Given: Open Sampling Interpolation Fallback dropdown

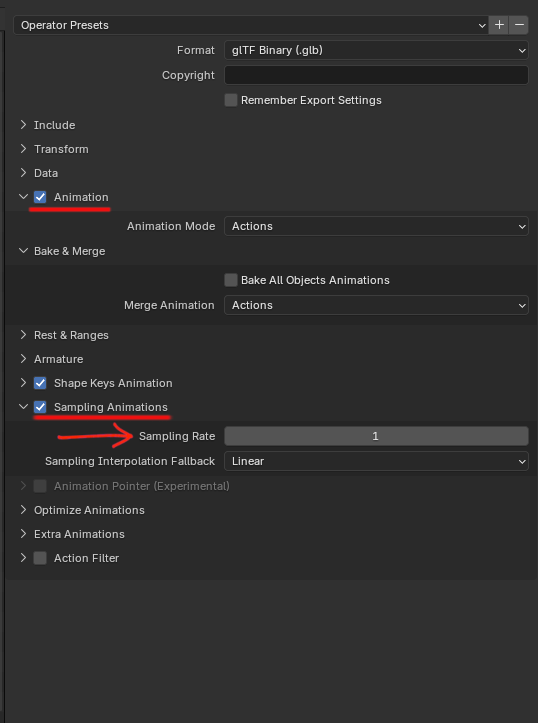Looking at the screenshot, I should pos(376,461).
